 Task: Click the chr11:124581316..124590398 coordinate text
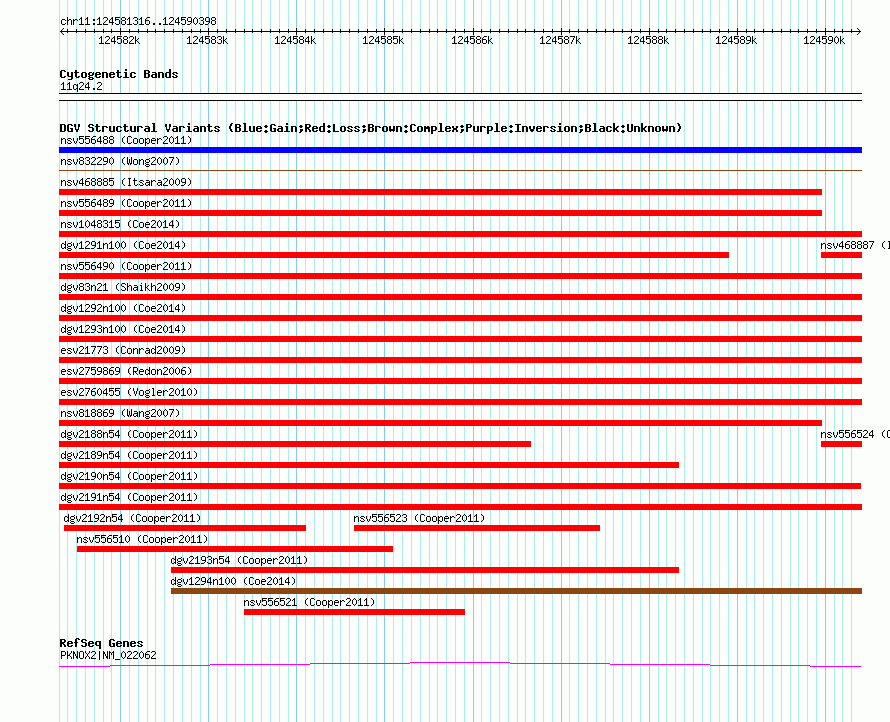(138, 22)
